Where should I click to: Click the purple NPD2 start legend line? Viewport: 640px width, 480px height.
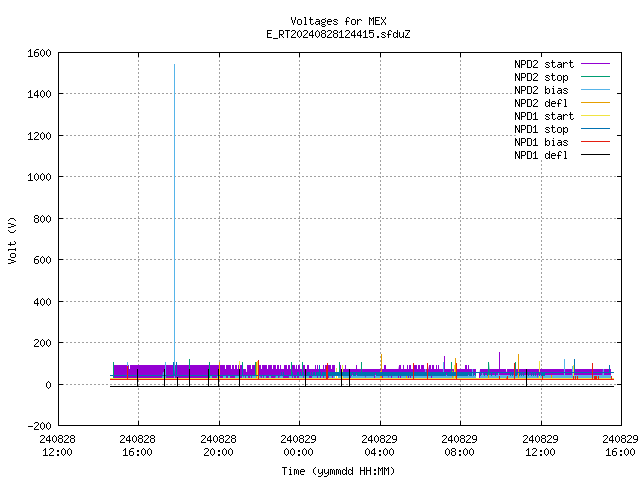[595, 64]
